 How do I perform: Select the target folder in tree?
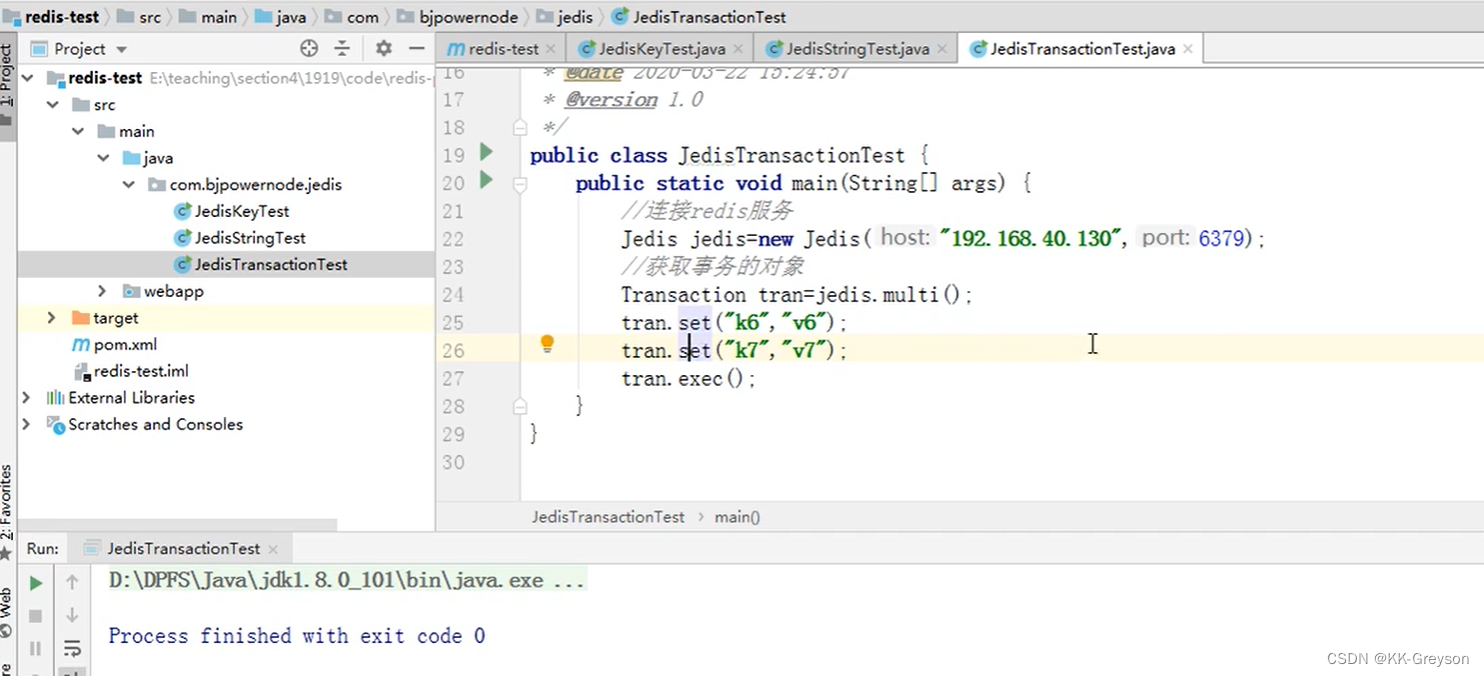pyautogui.click(x=105, y=317)
